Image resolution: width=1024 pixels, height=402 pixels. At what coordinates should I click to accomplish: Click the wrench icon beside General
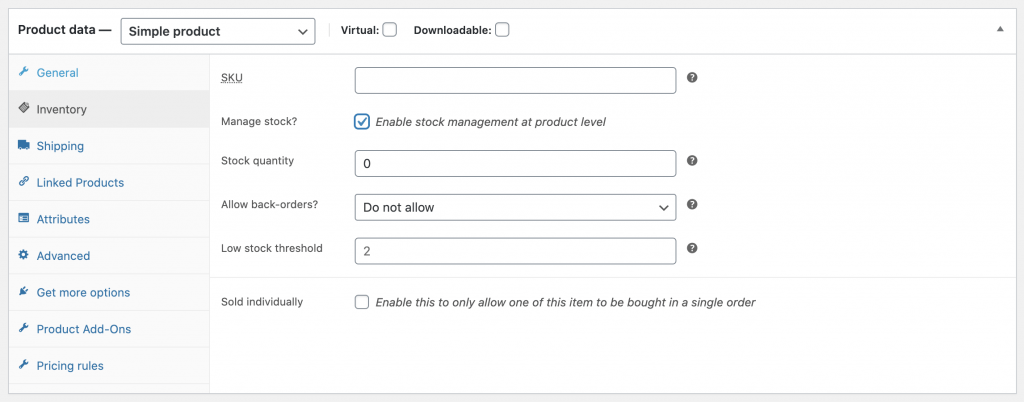(x=24, y=72)
